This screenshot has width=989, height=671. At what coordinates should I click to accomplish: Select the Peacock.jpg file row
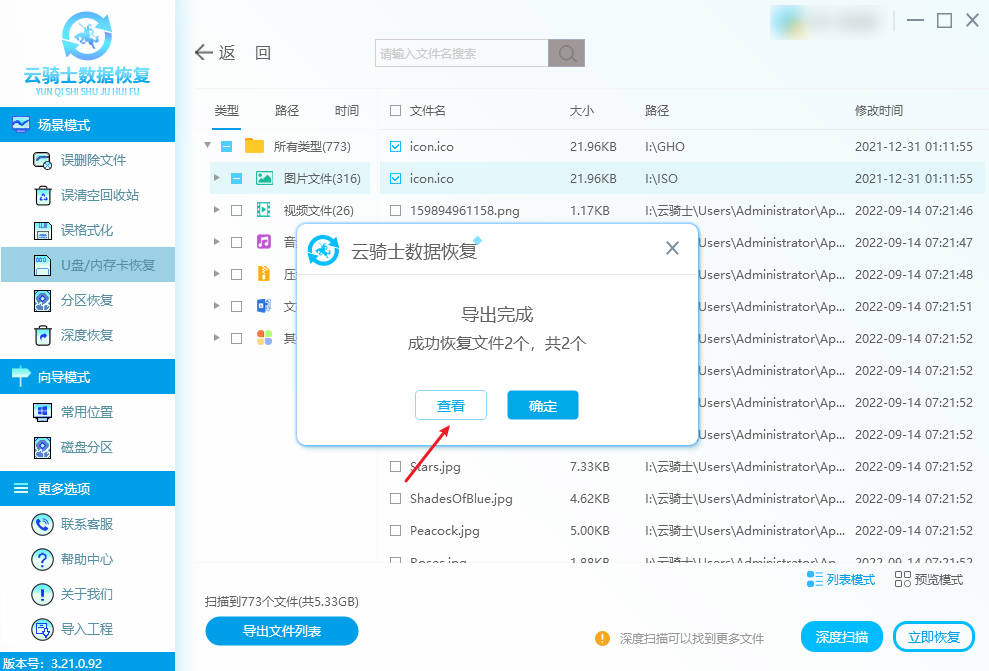coord(681,531)
